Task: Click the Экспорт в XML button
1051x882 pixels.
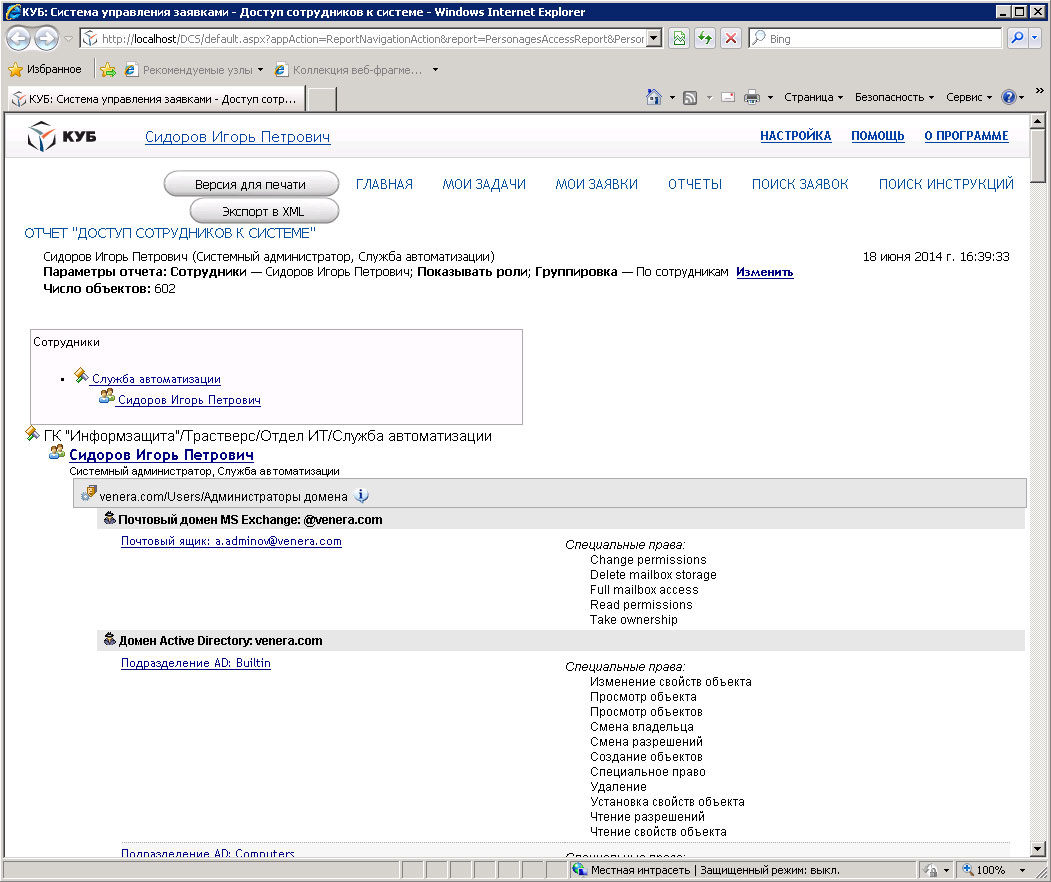Action: pyautogui.click(x=264, y=211)
